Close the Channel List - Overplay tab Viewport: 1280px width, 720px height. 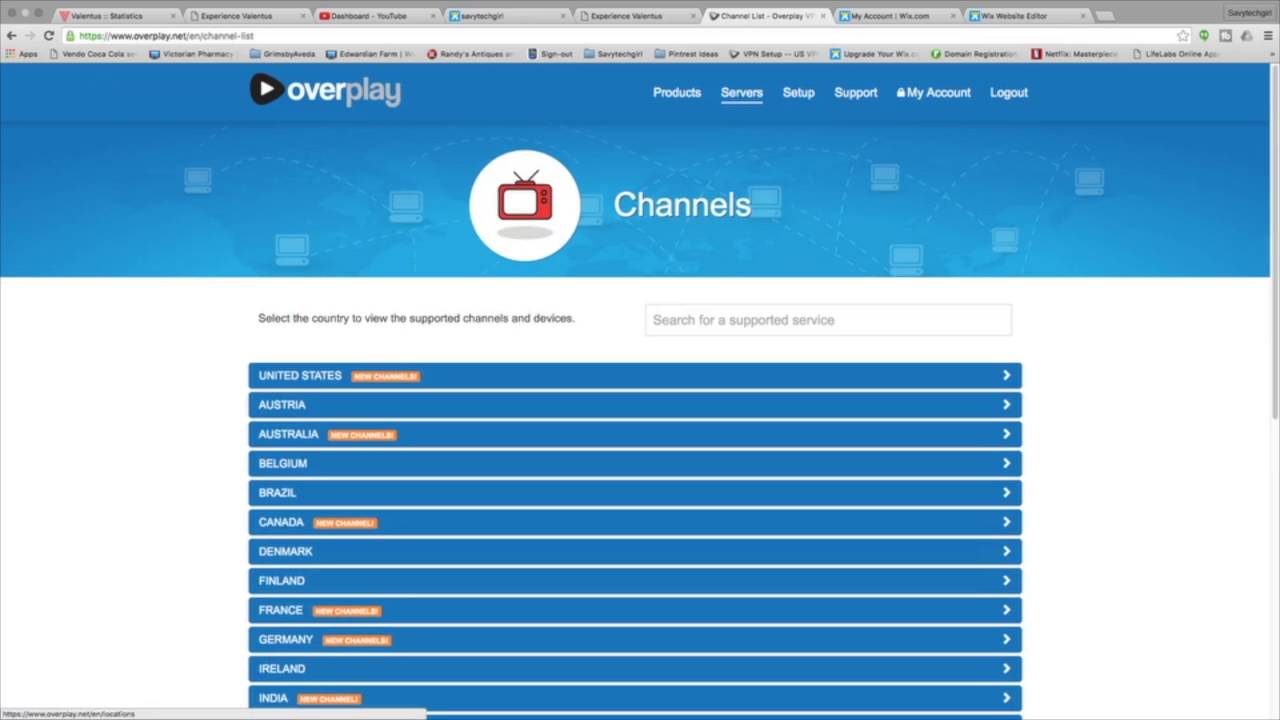tap(823, 16)
